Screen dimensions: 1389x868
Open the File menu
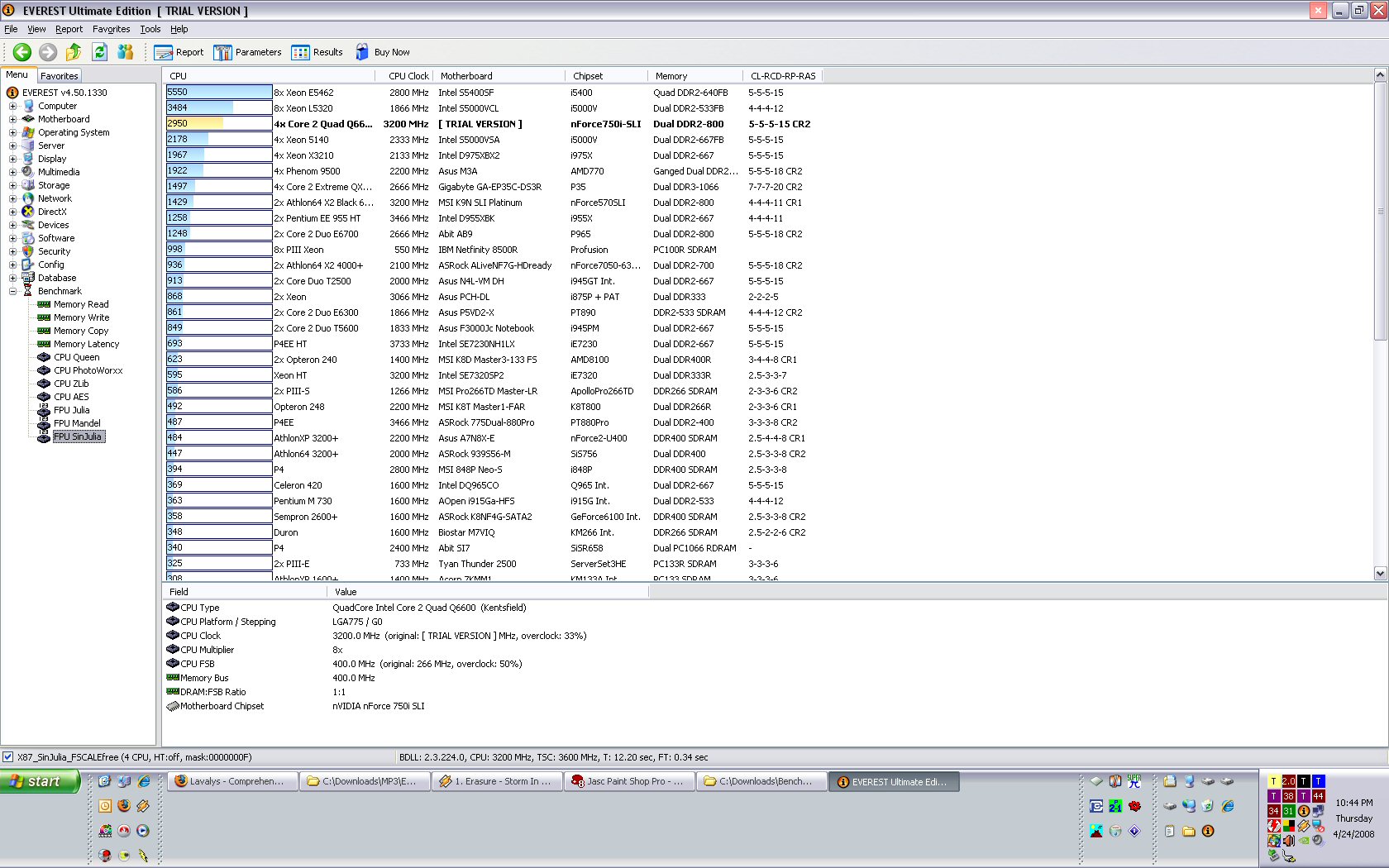click(11, 29)
